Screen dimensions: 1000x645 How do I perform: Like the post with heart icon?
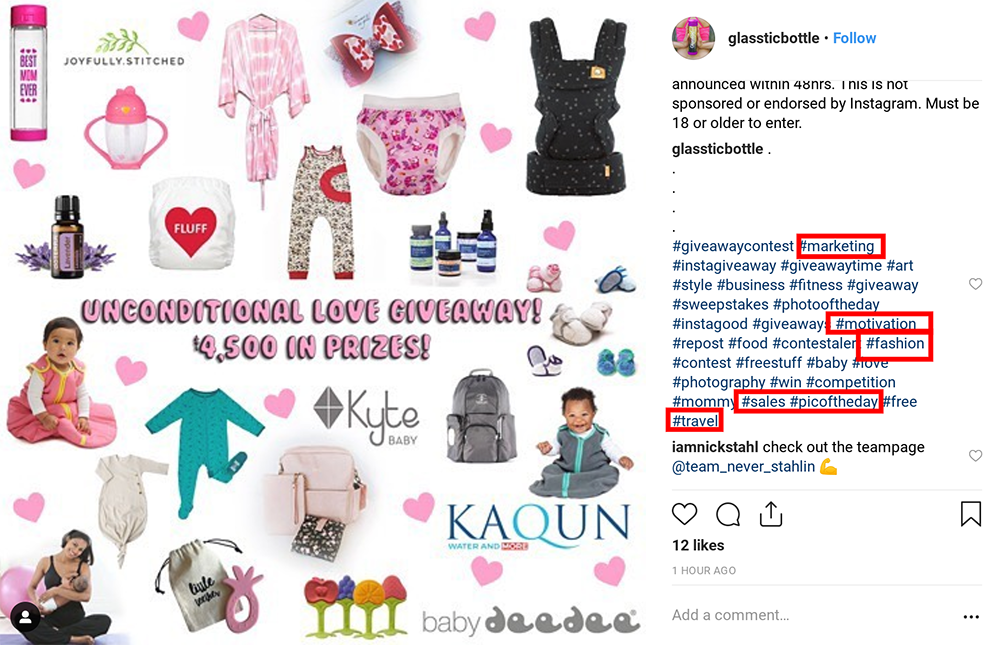(684, 514)
